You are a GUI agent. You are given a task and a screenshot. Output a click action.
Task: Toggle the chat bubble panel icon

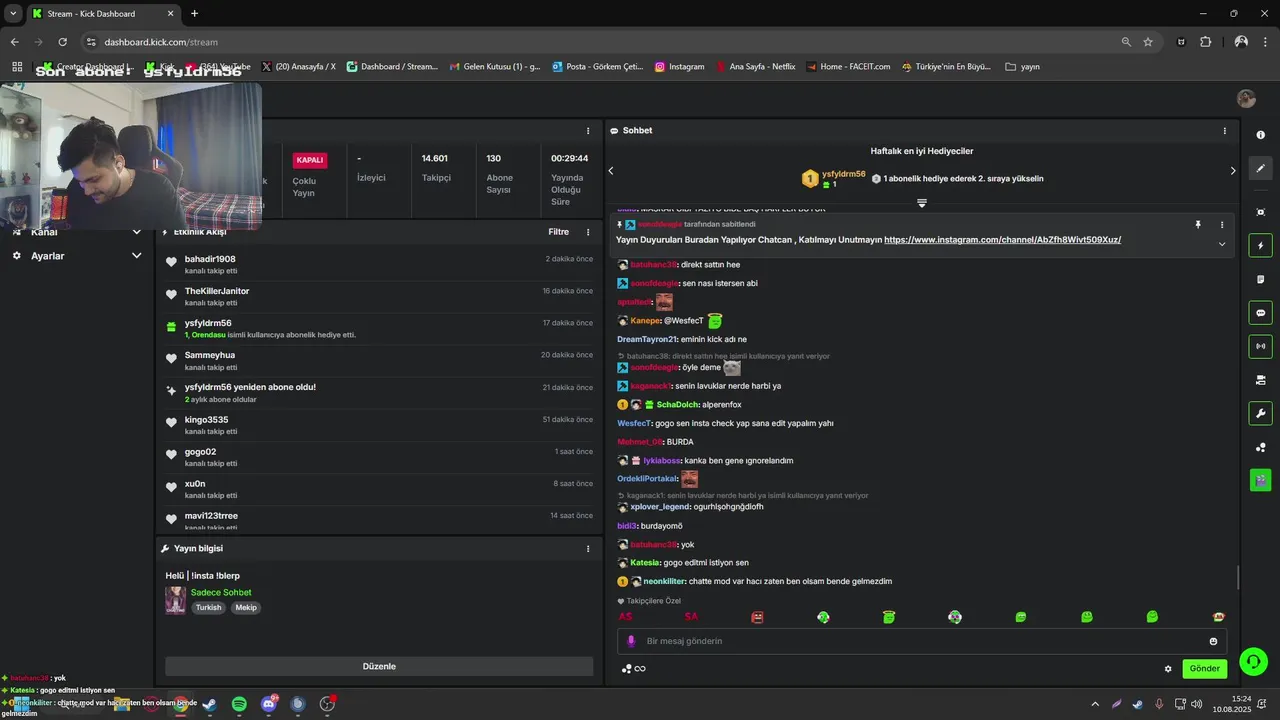click(1260, 313)
